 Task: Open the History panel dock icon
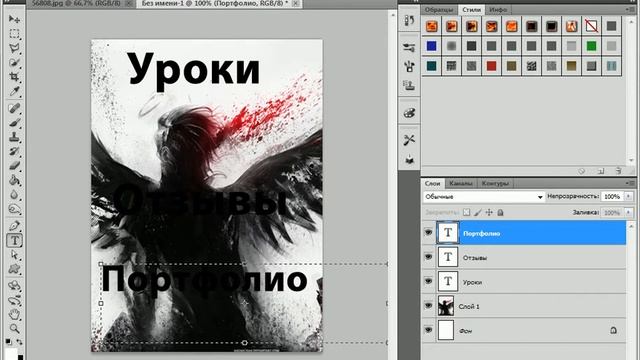point(409,20)
